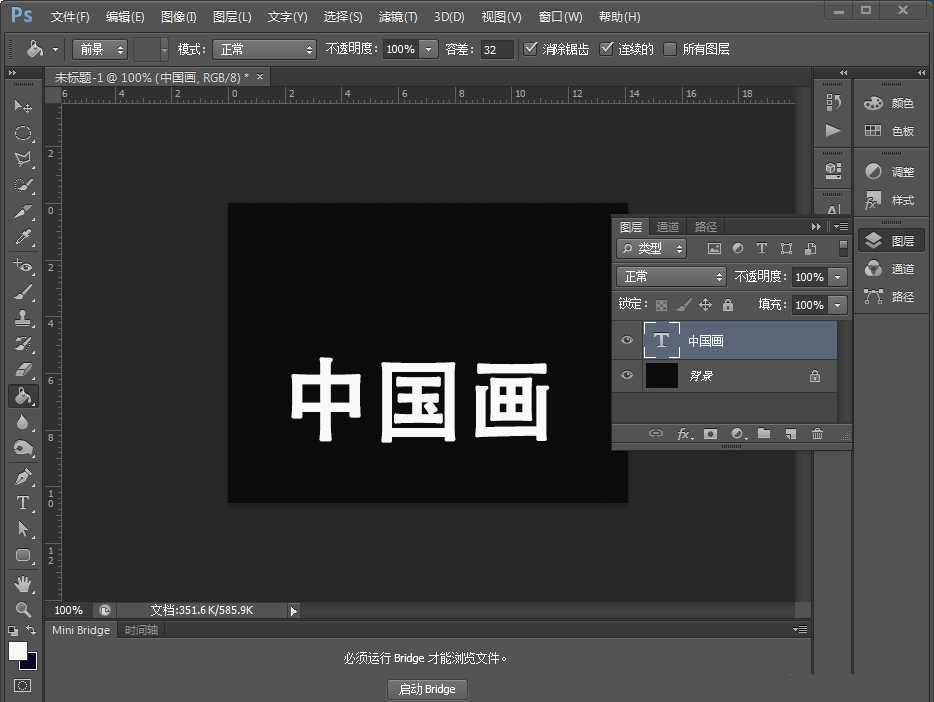Click the 启动 Bridge button
Viewport: 934px width, 702px height.
pyautogui.click(x=427, y=688)
